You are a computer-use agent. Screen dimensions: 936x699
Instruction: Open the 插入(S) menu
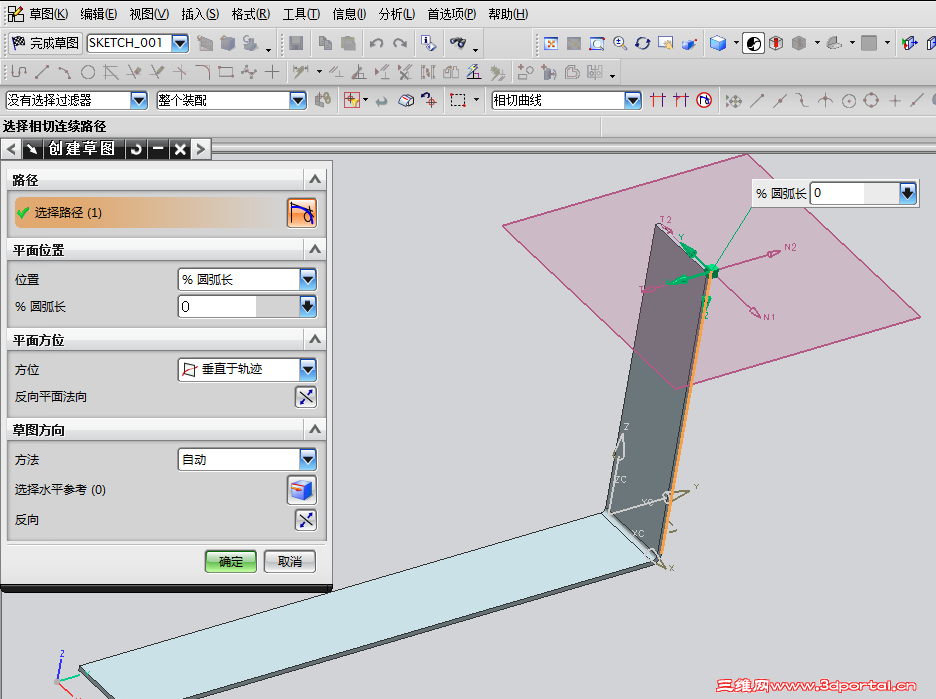coord(200,14)
